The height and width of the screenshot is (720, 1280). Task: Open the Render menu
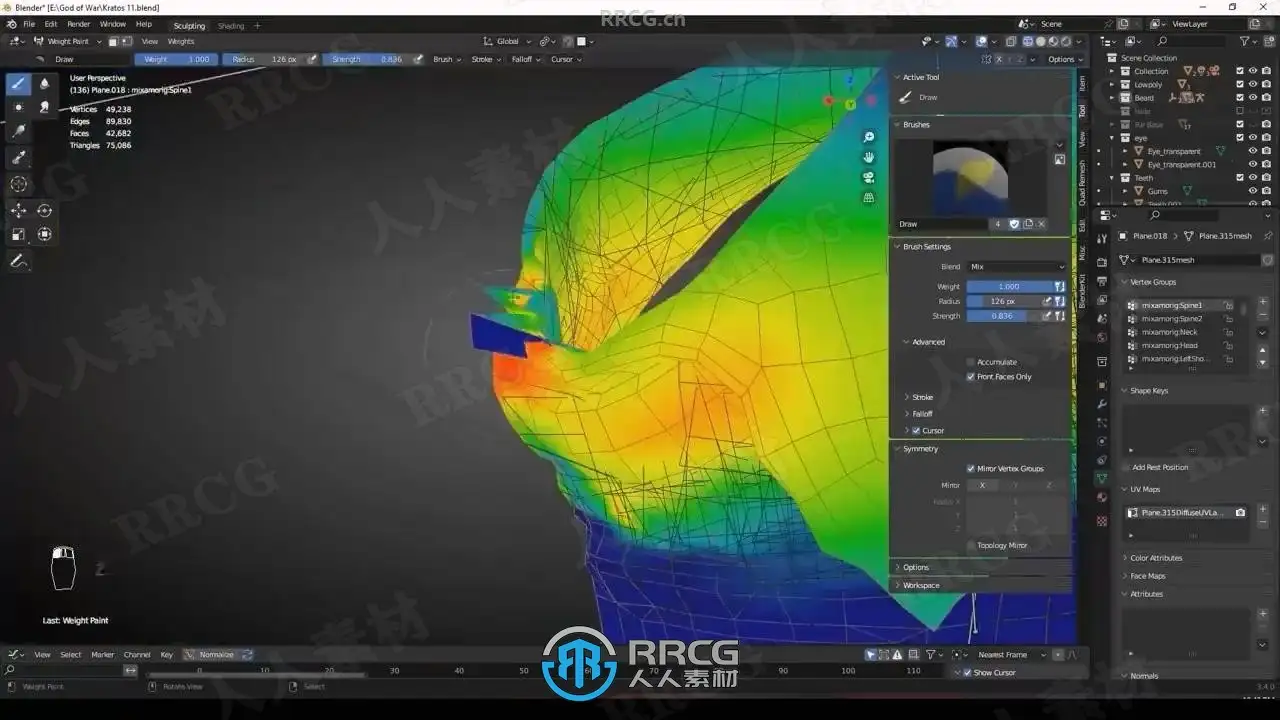tap(78, 24)
